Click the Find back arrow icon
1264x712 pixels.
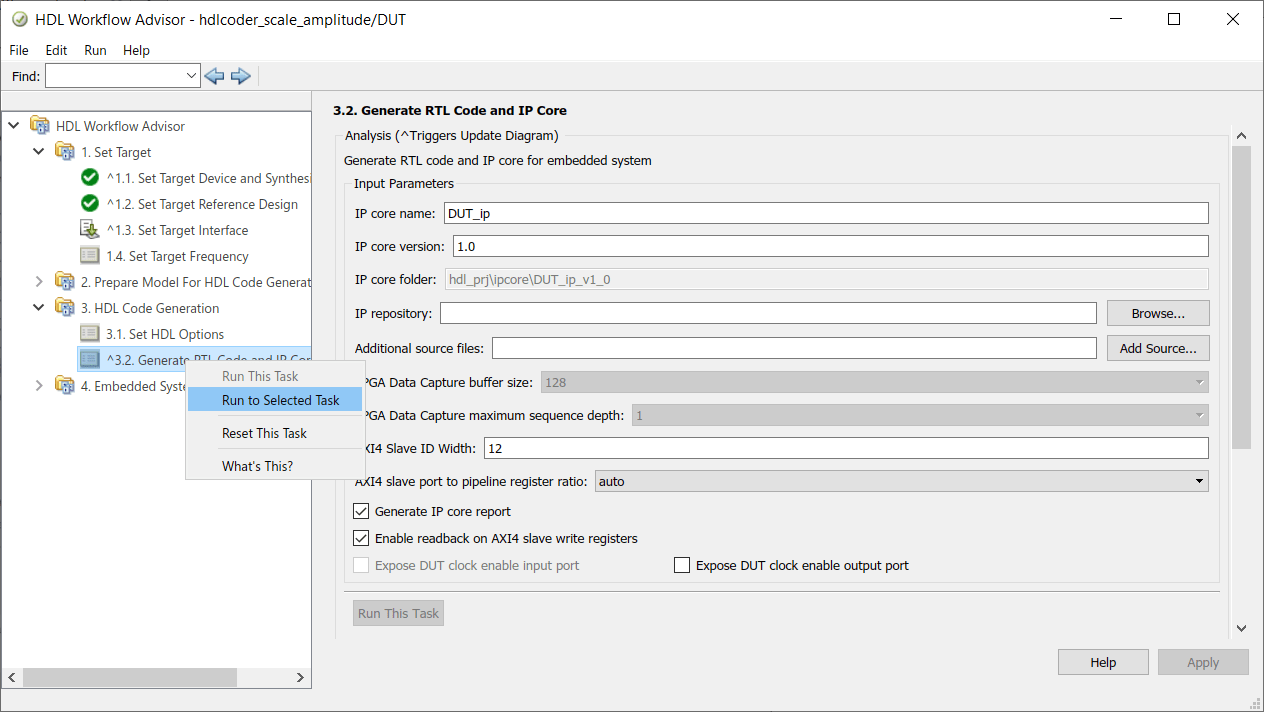pyautogui.click(x=214, y=76)
